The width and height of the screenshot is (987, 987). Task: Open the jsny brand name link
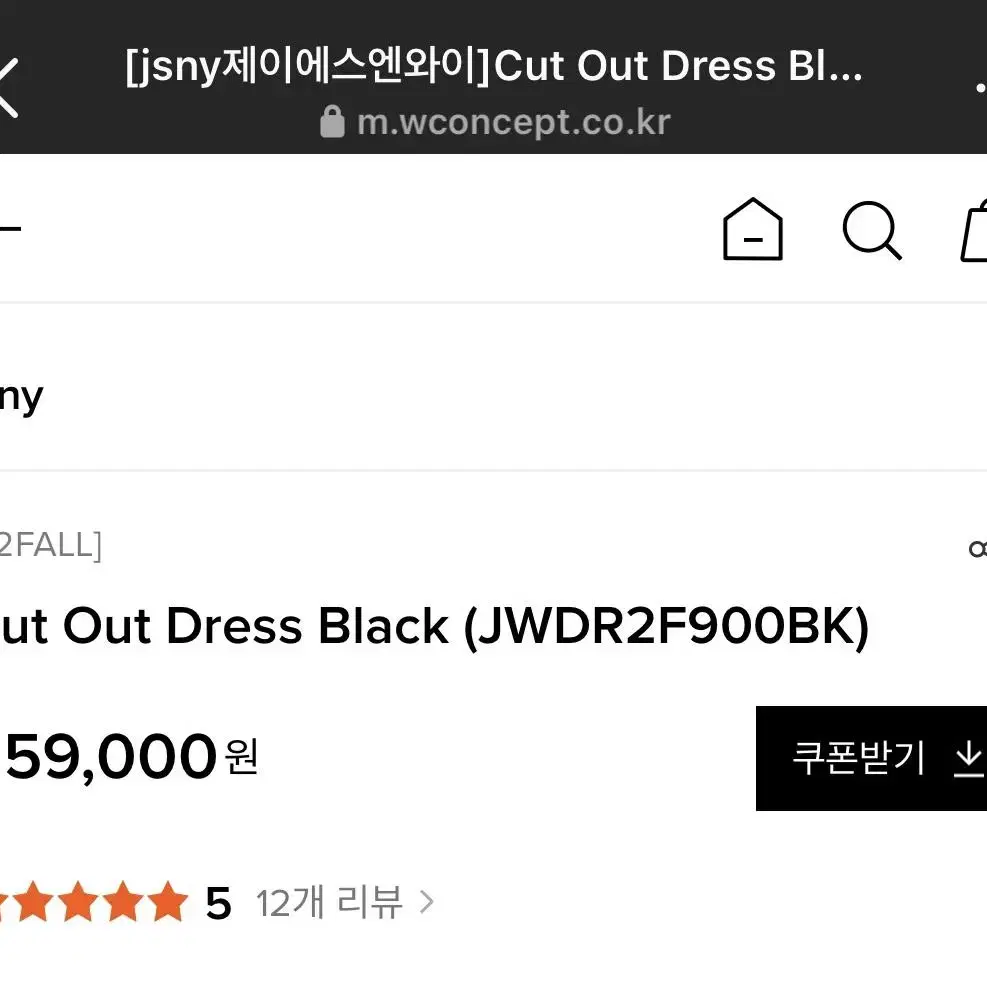(x=21, y=397)
